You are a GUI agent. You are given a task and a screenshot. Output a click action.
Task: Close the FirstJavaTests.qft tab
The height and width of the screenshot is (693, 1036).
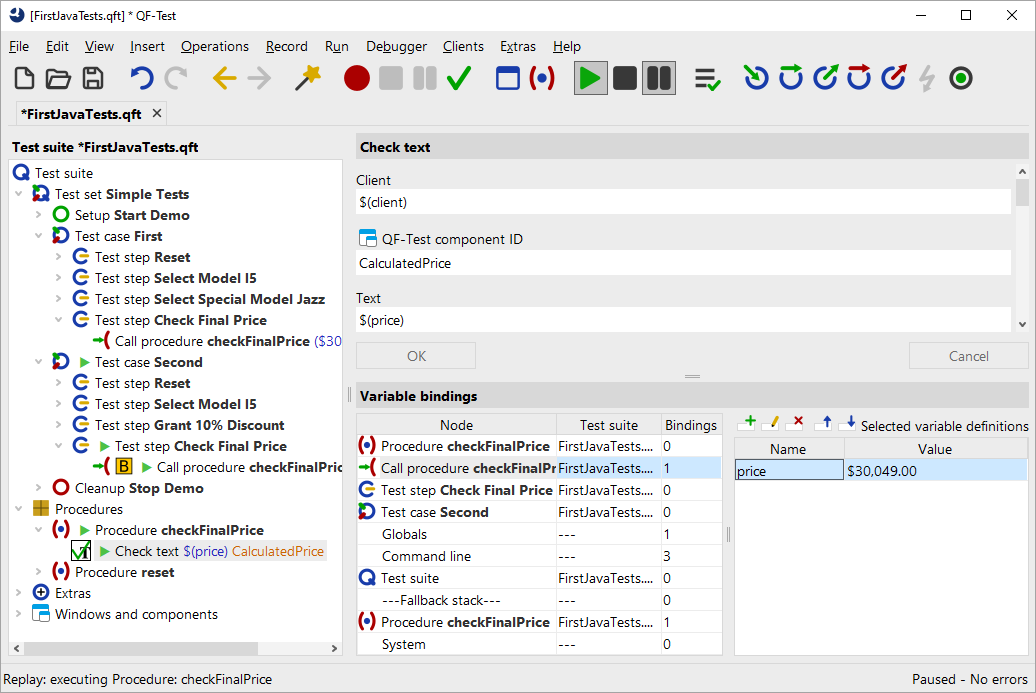[x=157, y=113]
